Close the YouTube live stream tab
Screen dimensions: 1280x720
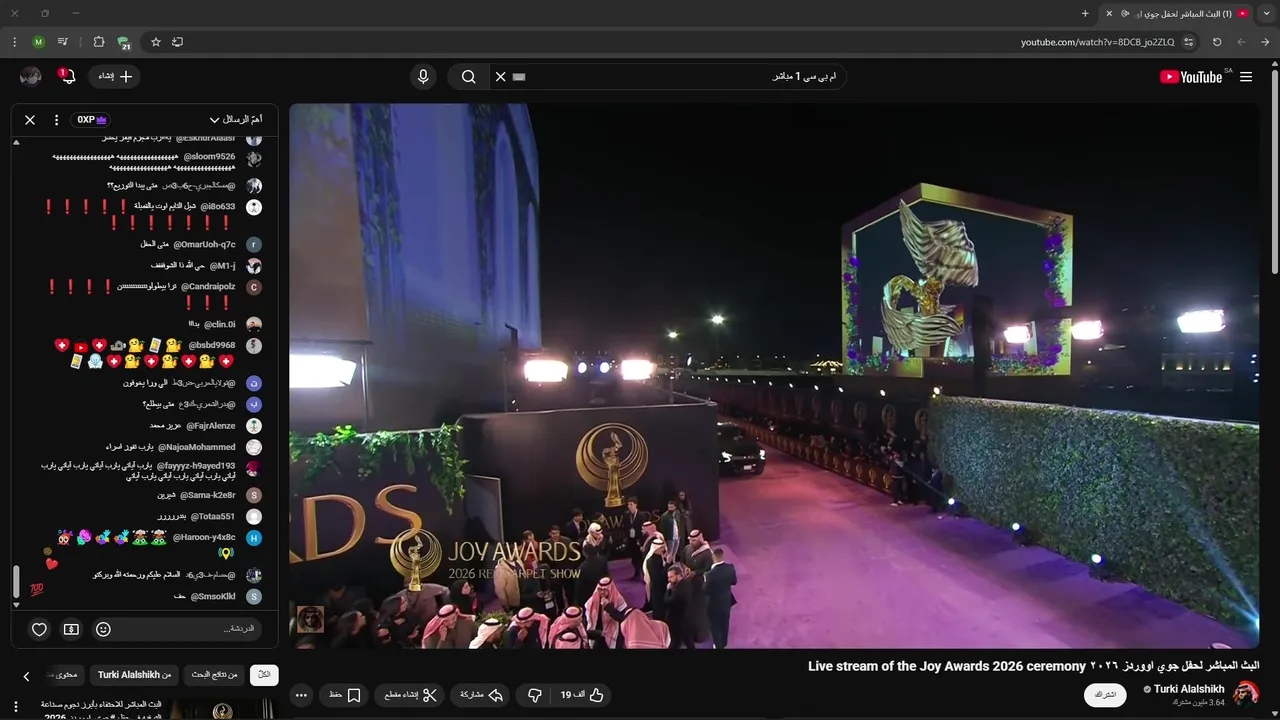click(1109, 13)
